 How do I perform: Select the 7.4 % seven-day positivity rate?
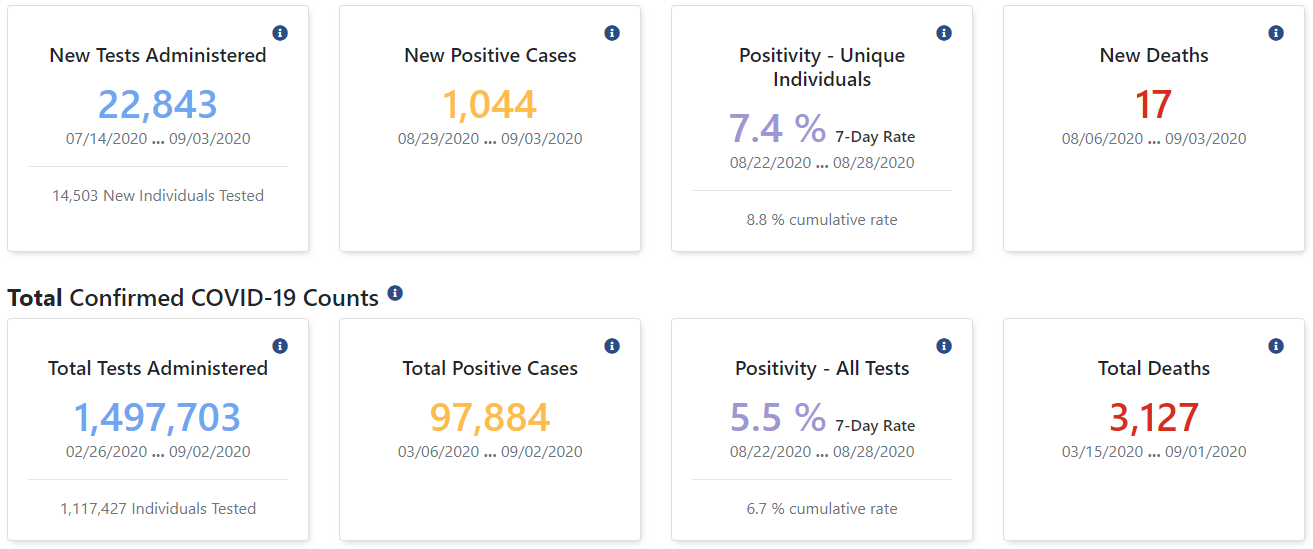click(777, 128)
